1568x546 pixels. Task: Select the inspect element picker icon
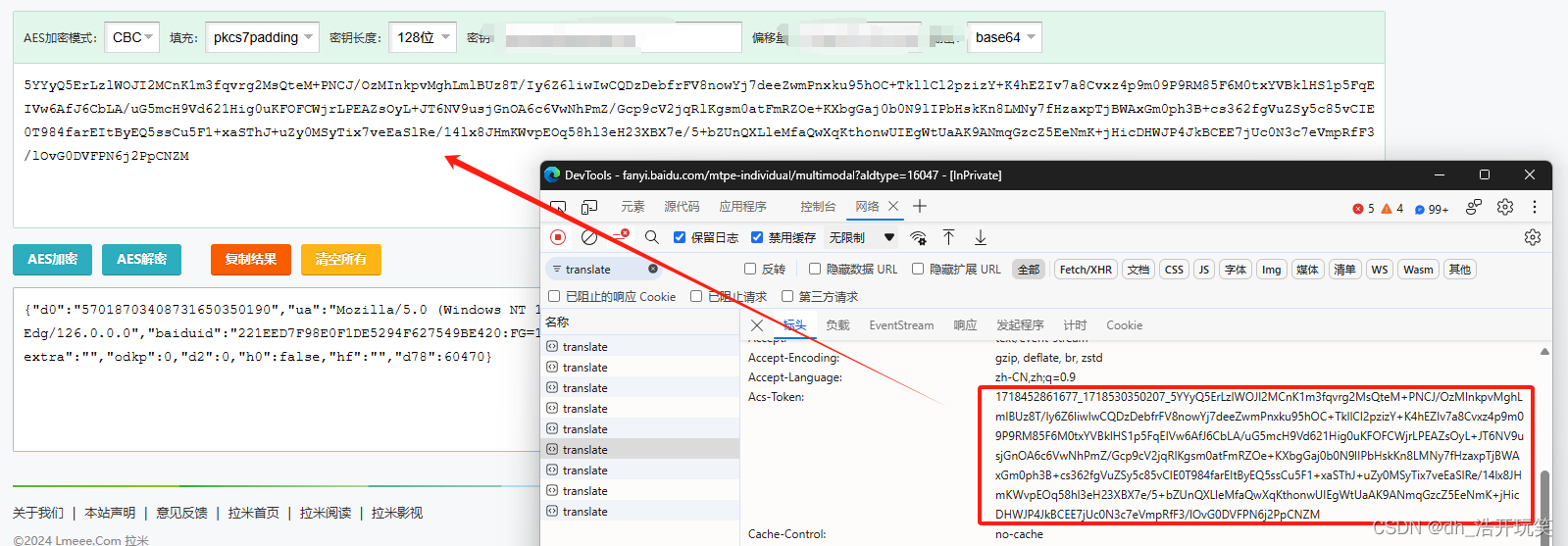tap(558, 207)
